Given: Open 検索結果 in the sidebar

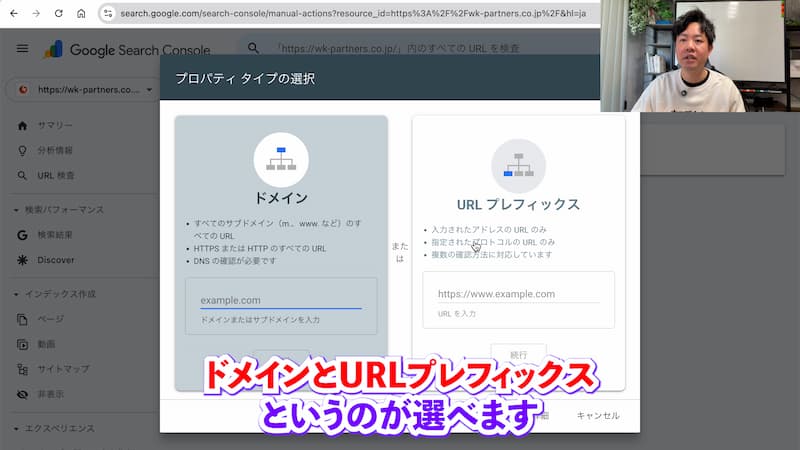Looking at the screenshot, I should pyautogui.click(x=55, y=235).
